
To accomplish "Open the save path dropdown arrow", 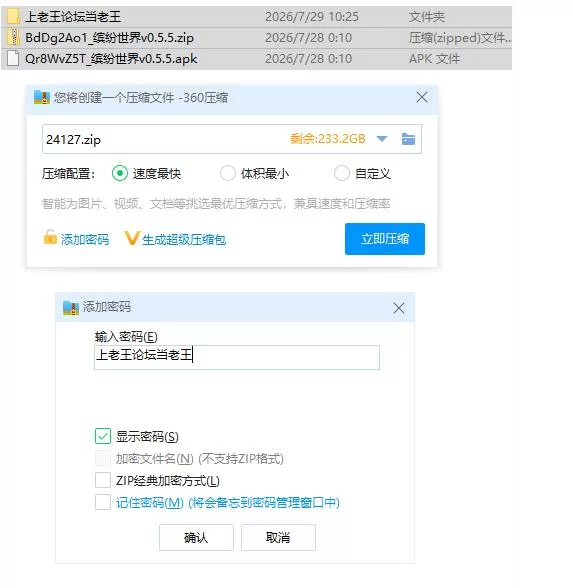I will tap(382, 139).
